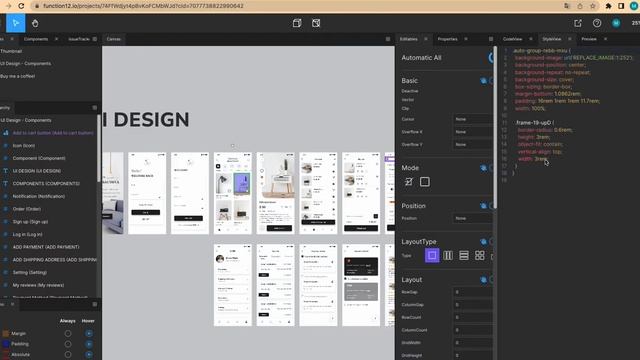Choose the rows LayoutType icon
The width and height of the screenshot is (640, 360).
(464, 256)
